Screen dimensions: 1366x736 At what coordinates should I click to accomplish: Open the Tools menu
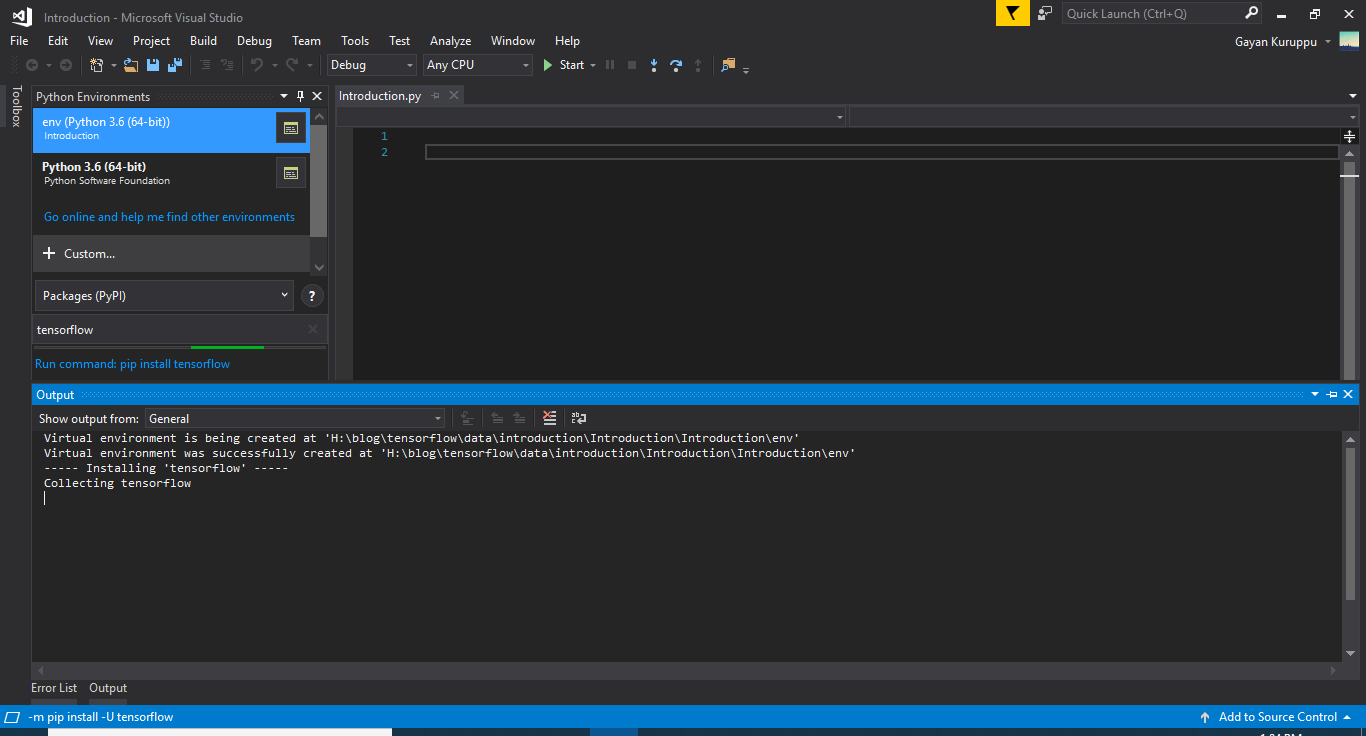point(355,41)
